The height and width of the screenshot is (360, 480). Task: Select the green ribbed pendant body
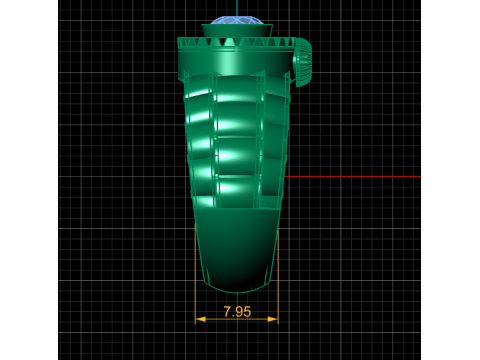point(237,165)
